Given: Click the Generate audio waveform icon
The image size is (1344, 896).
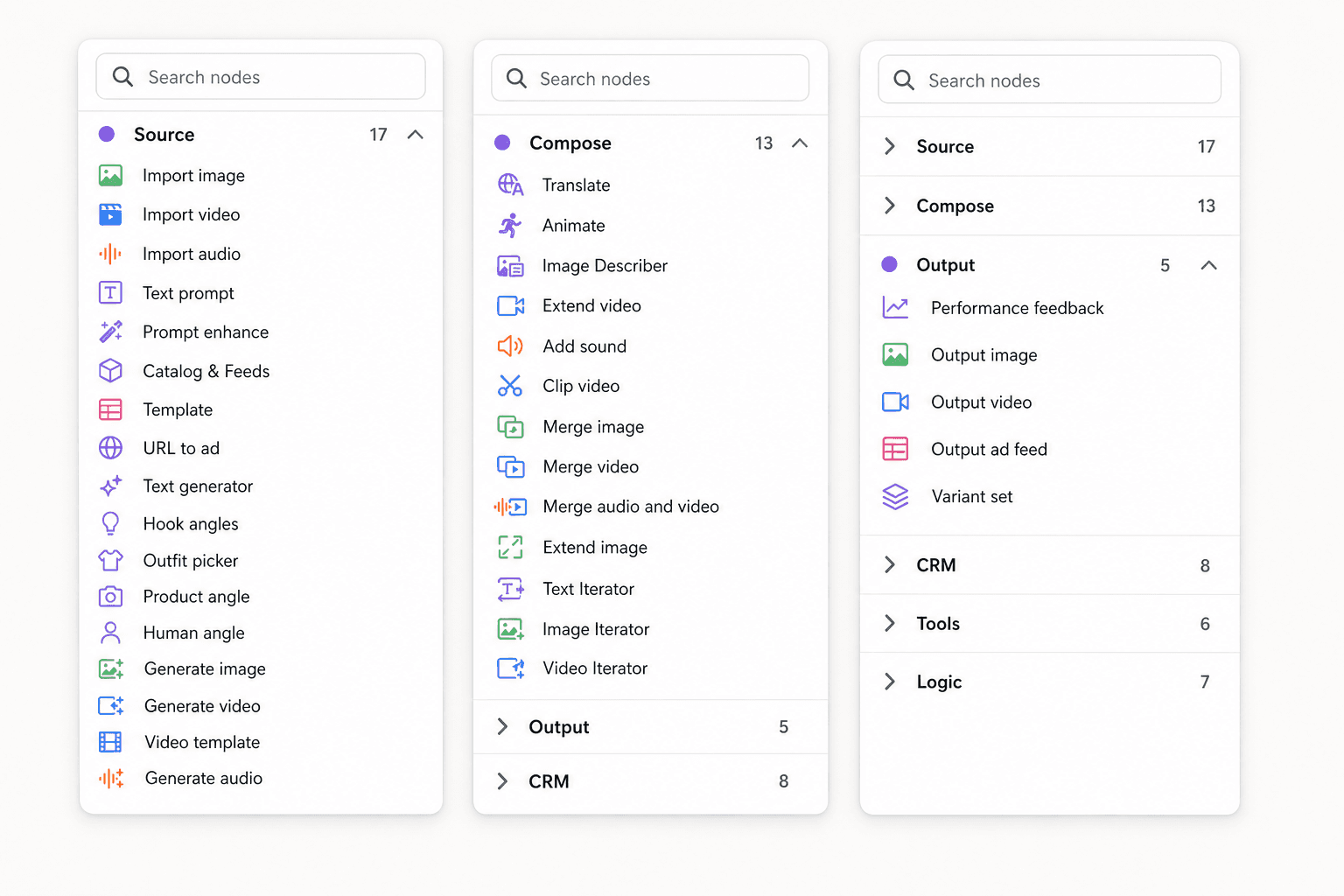Looking at the screenshot, I should 111,778.
